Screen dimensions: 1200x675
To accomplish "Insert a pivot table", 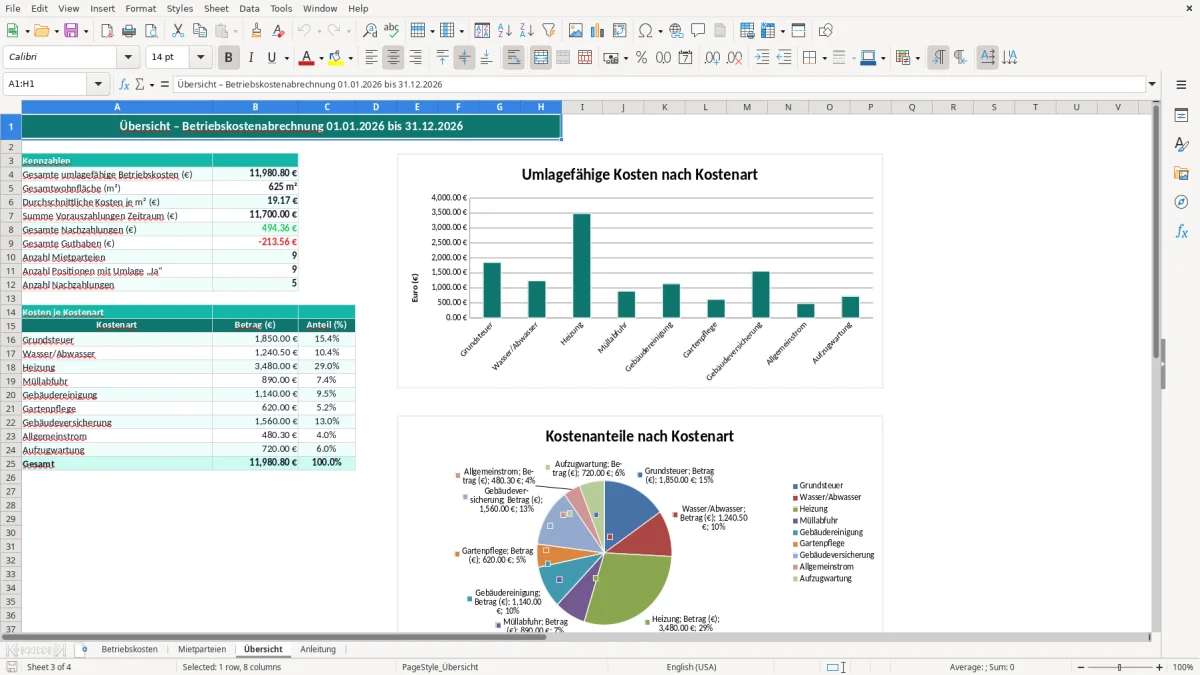I will [619, 31].
